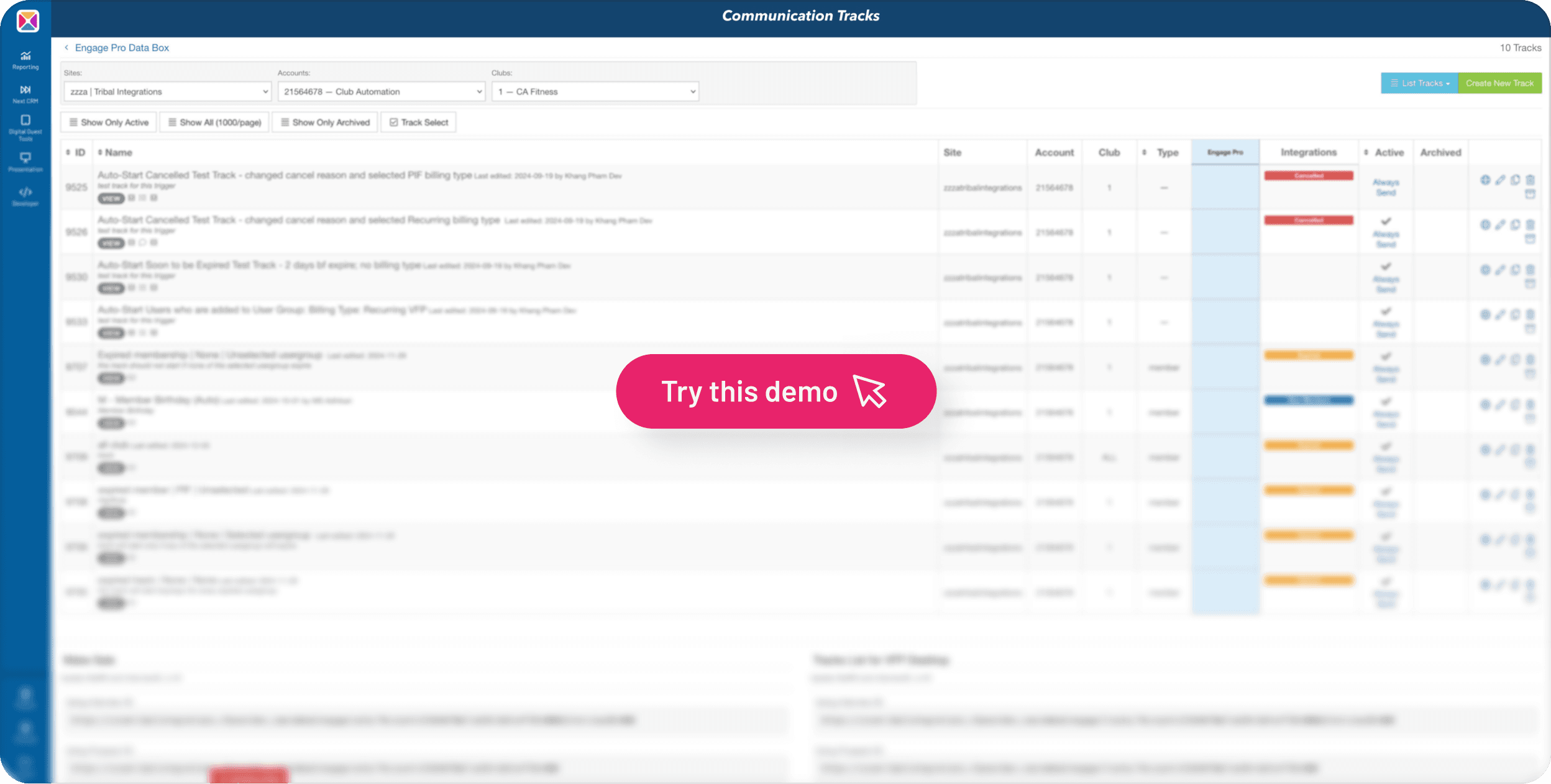Screen dimensions: 1551x784
Task: Select the Show Only Active filter
Action: click(109, 122)
